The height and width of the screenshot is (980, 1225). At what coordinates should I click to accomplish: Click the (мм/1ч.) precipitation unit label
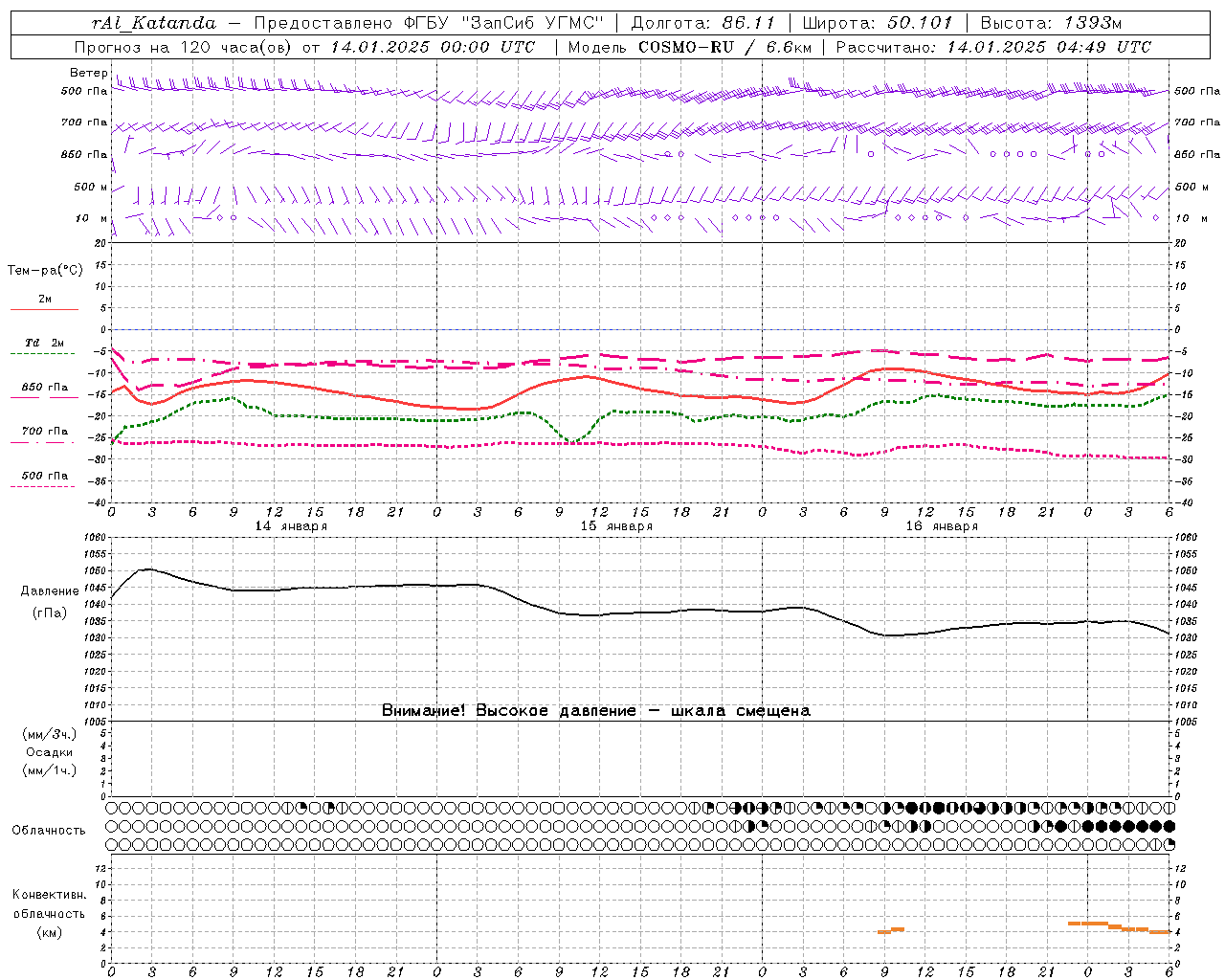[x=50, y=770]
